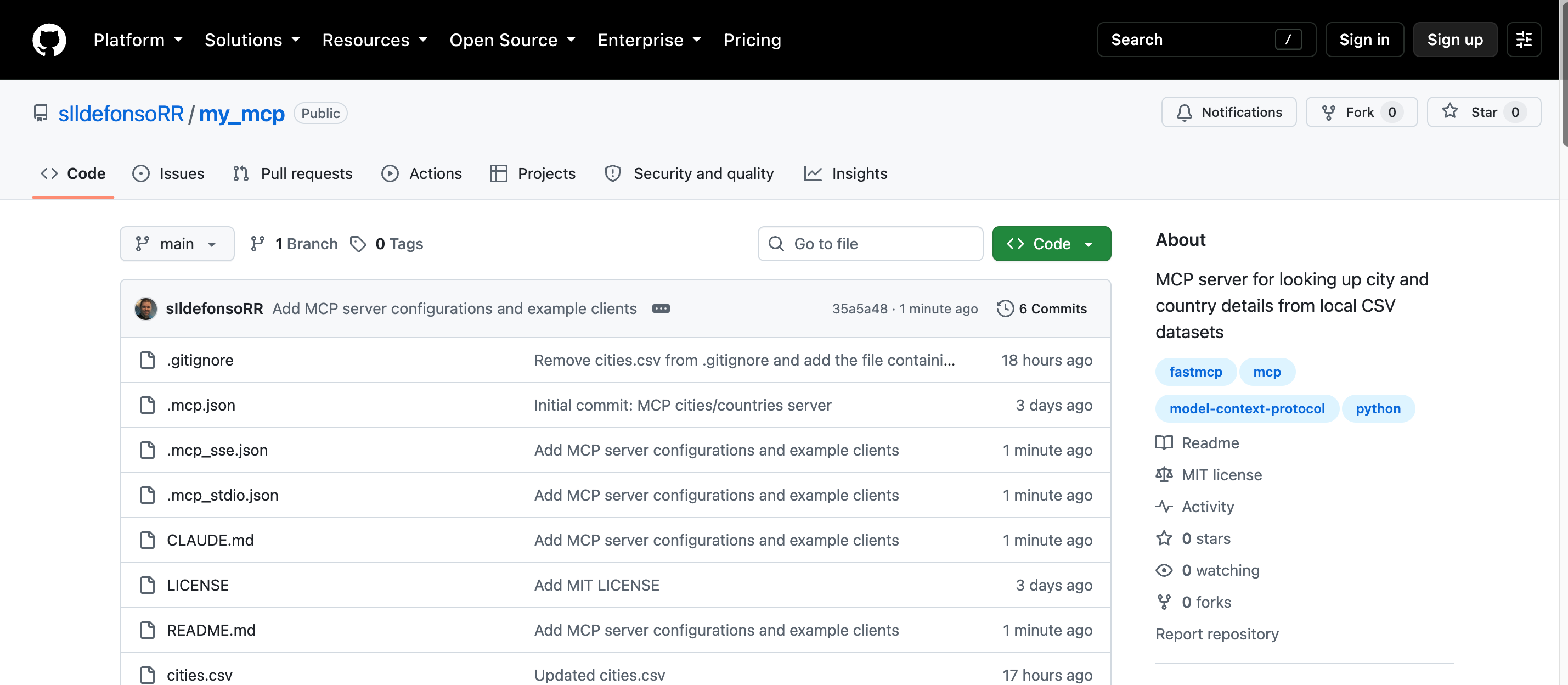Focus the Search box in header
The image size is (1568, 685).
pyautogui.click(x=1206, y=40)
